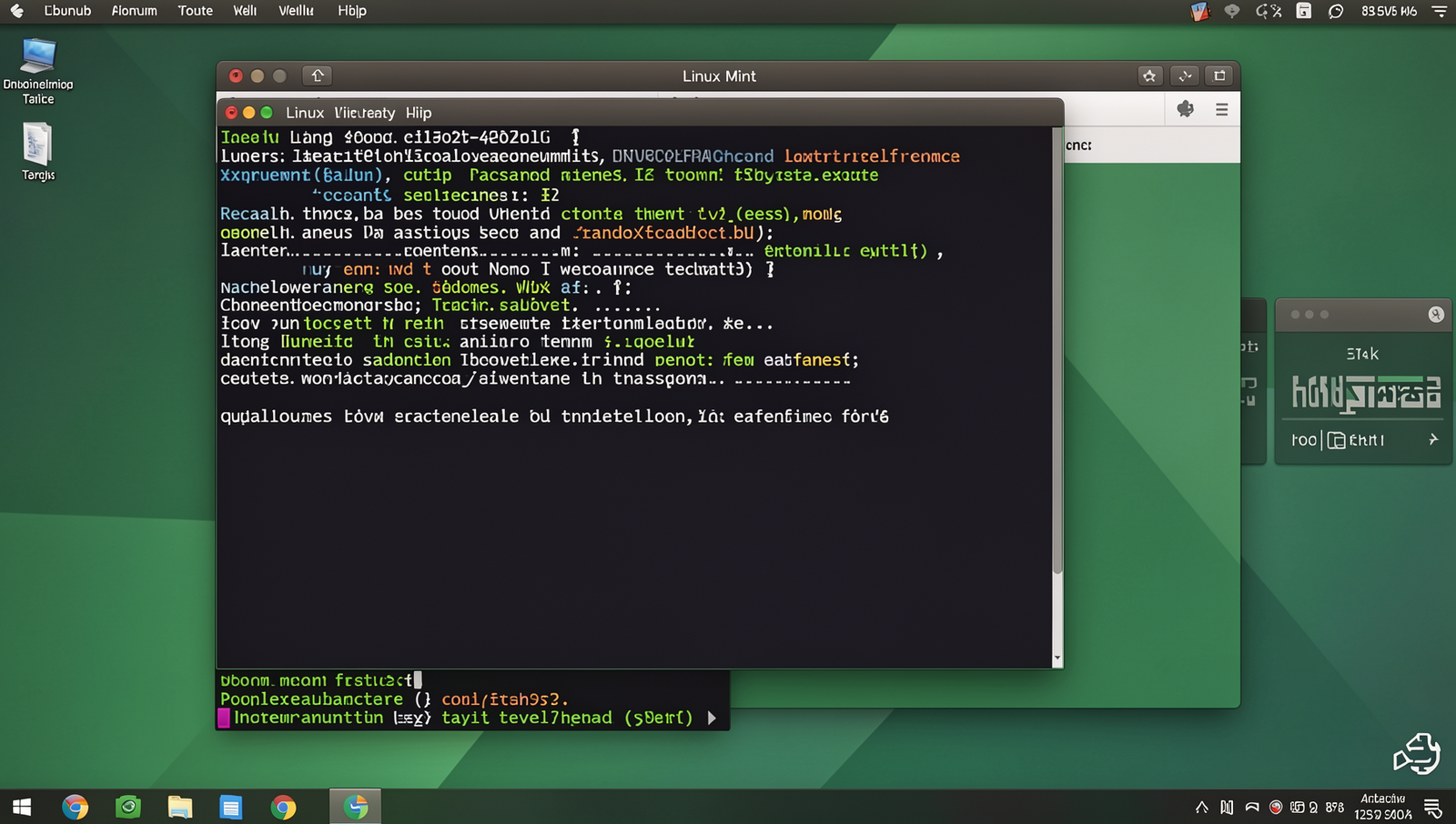This screenshot has height=824, width=1456.
Task: Click the active highlighted taskbar app icon
Action: pyautogui.click(x=355, y=807)
